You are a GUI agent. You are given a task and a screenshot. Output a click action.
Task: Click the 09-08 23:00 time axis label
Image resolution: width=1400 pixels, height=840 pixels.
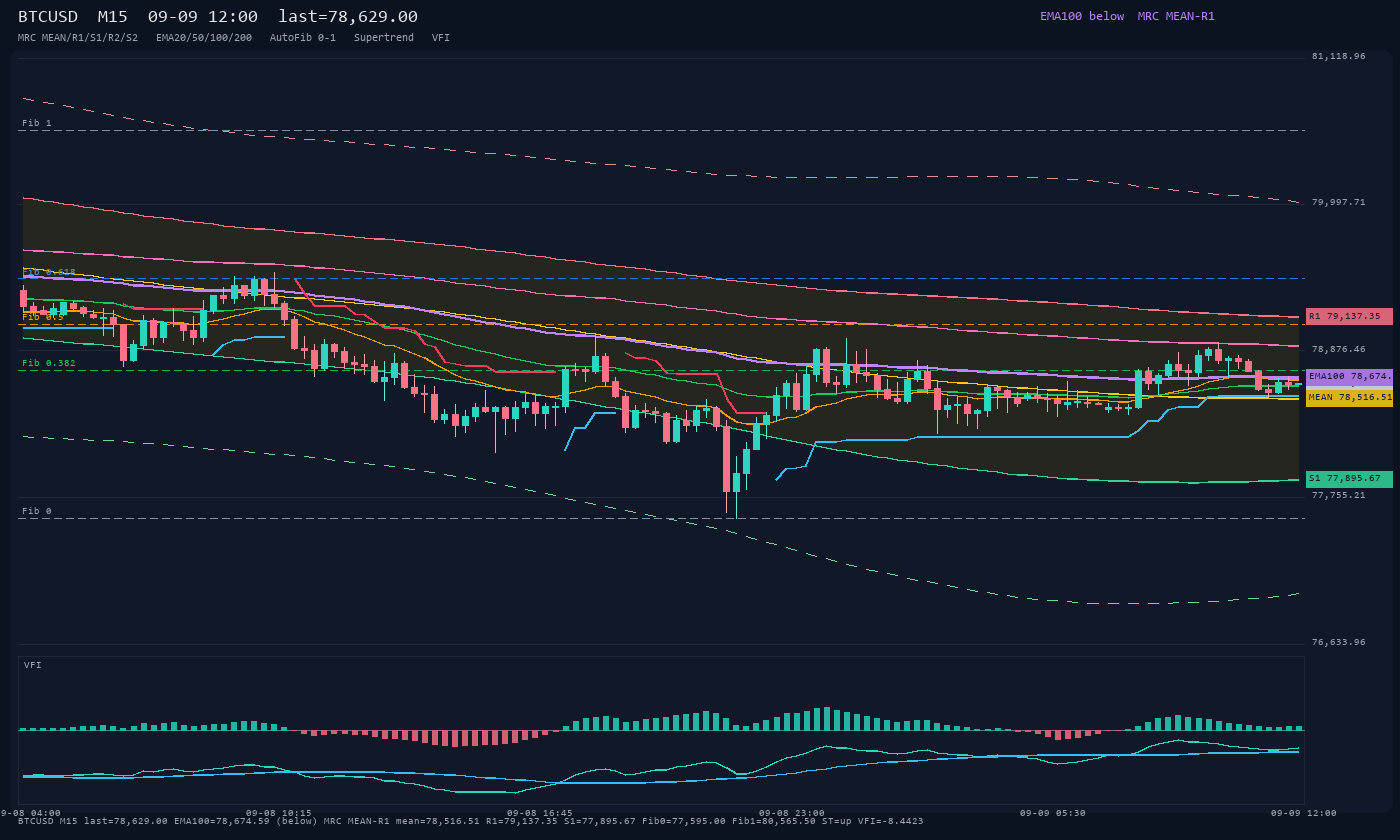click(792, 813)
